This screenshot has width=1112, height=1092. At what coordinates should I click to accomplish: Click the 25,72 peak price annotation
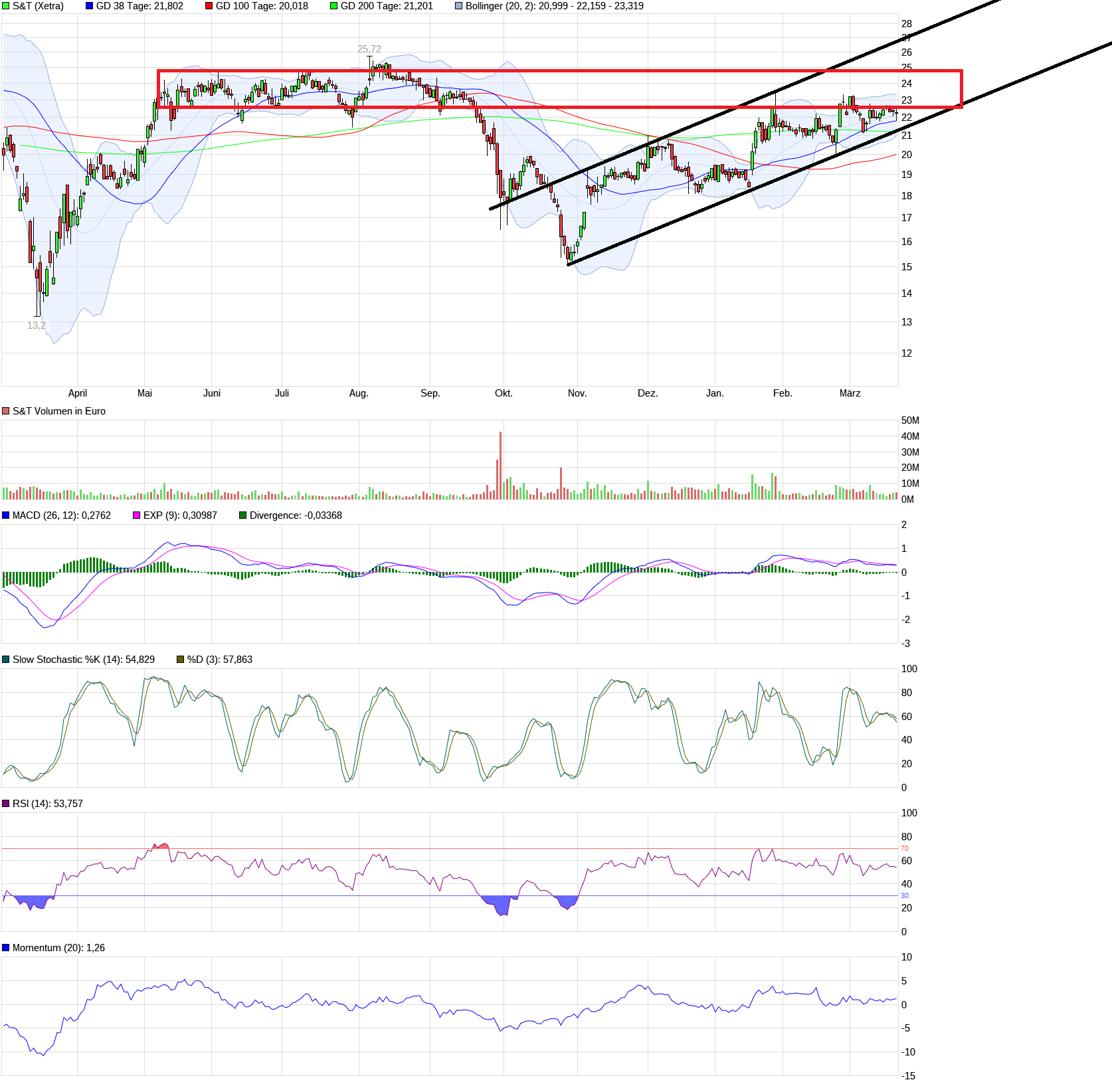point(369,48)
